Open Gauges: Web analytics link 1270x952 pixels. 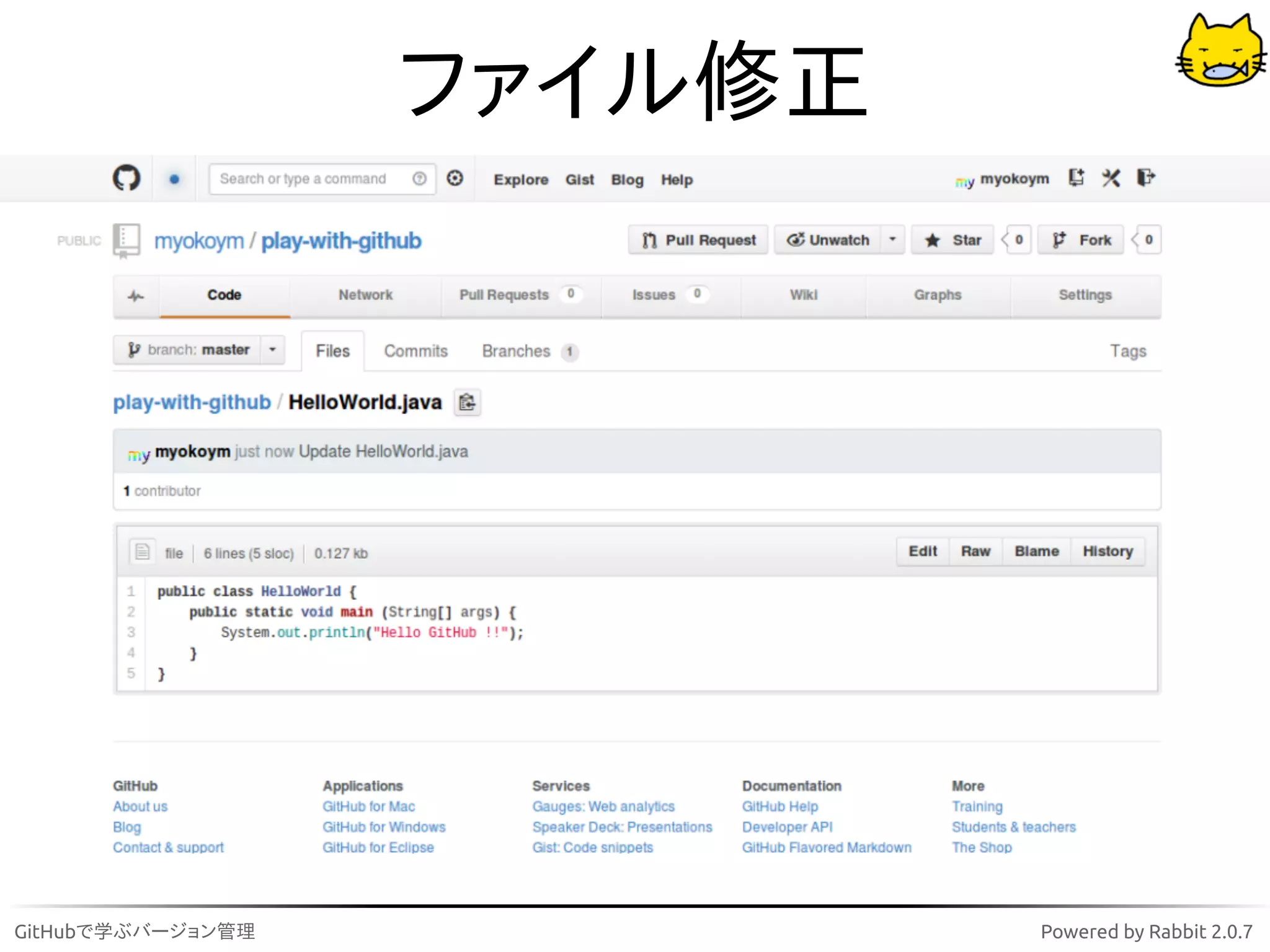click(603, 806)
